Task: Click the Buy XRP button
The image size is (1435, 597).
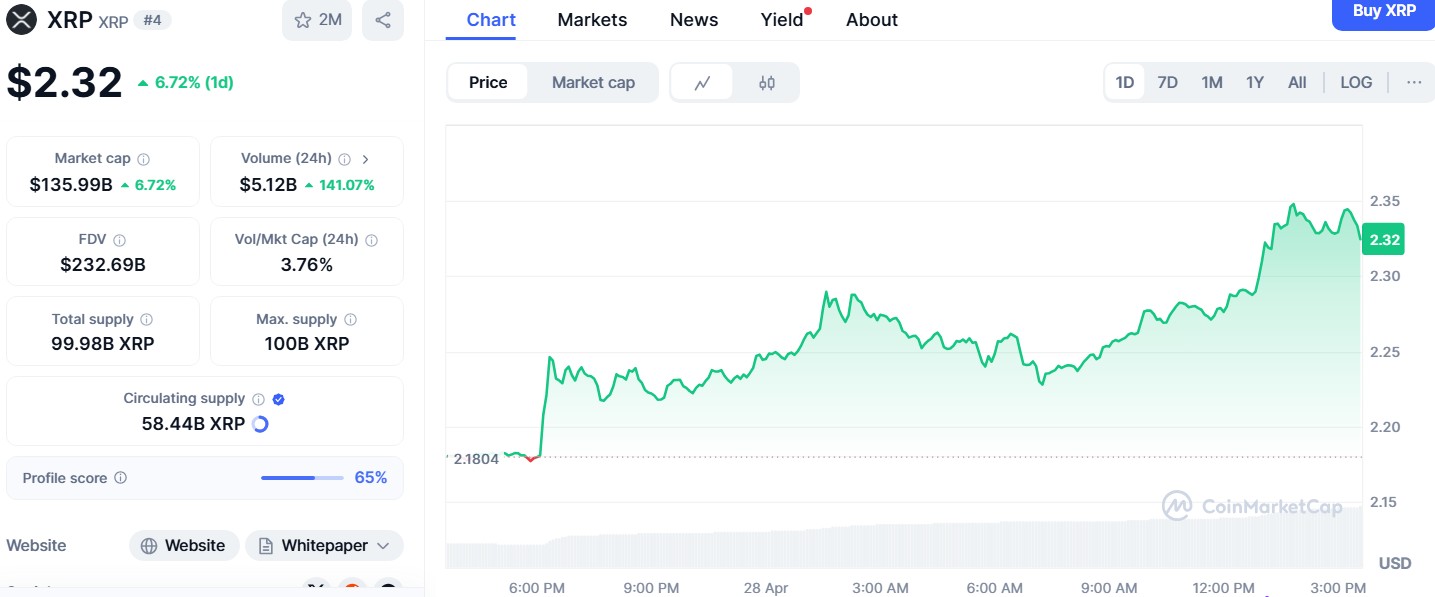Action: coord(1383,12)
